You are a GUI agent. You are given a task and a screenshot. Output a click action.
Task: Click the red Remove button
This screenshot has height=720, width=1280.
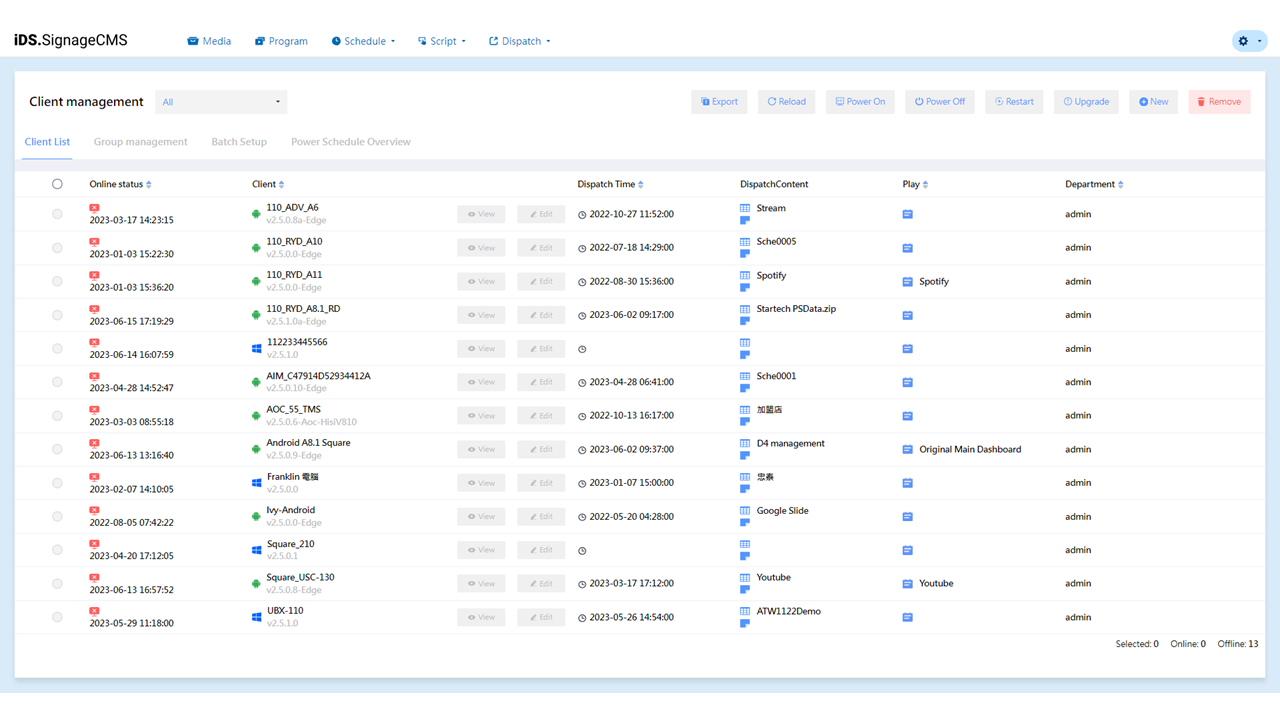pyautogui.click(x=1219, y=102)
